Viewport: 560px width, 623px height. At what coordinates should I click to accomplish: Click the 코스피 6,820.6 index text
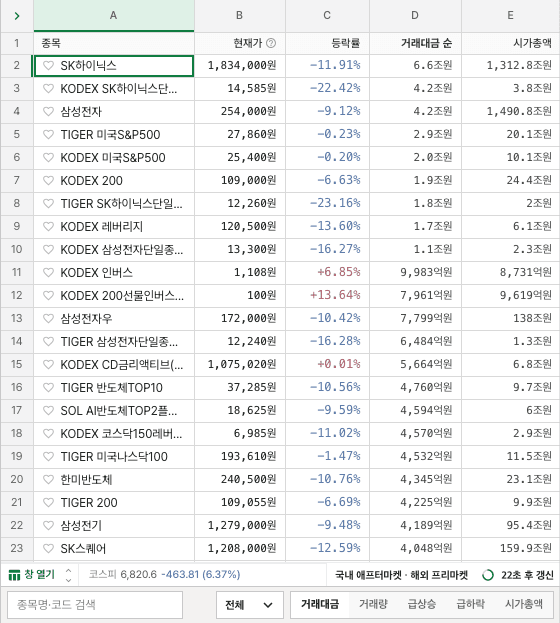[x=123, y=575]
